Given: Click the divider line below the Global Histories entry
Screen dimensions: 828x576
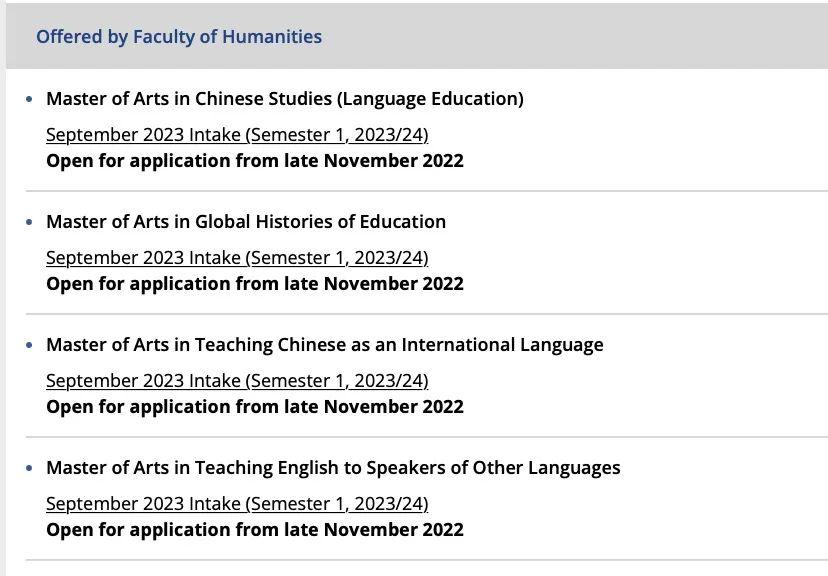Looking at the screenshot, I should pyautogui.click(x=427, y=314).
